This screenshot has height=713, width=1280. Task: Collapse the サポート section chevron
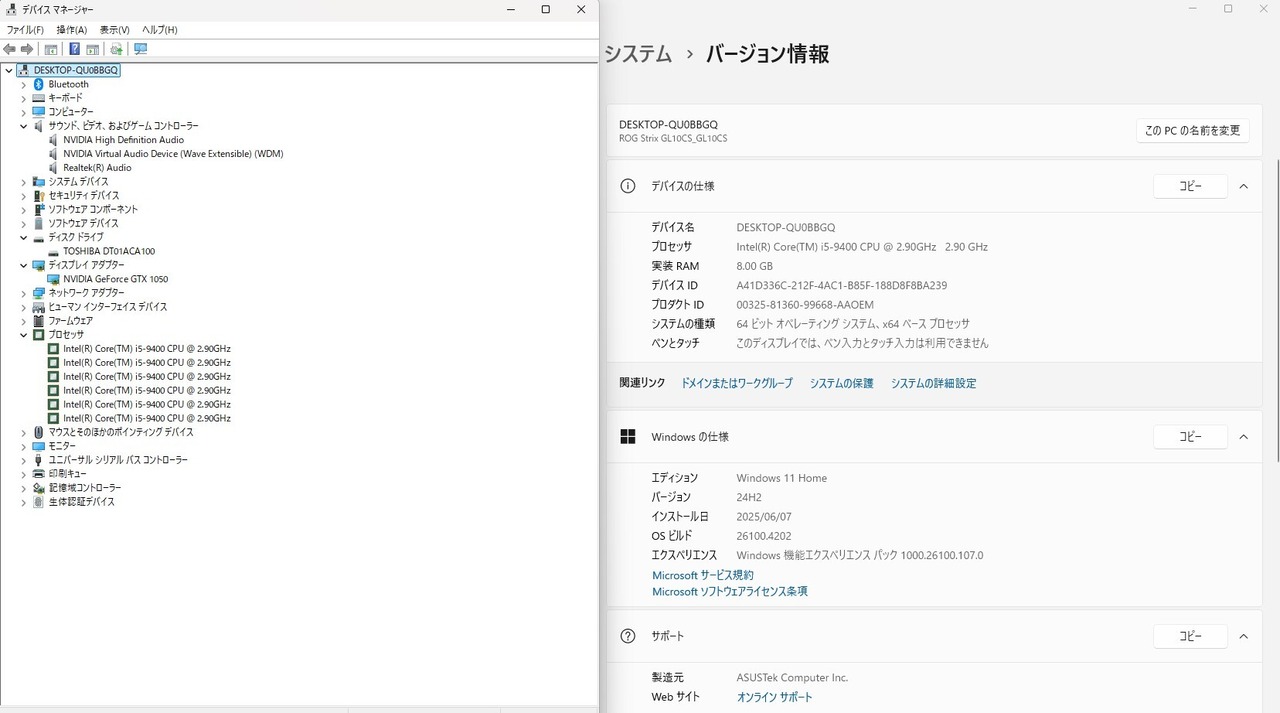click(x=1244, y=636)
